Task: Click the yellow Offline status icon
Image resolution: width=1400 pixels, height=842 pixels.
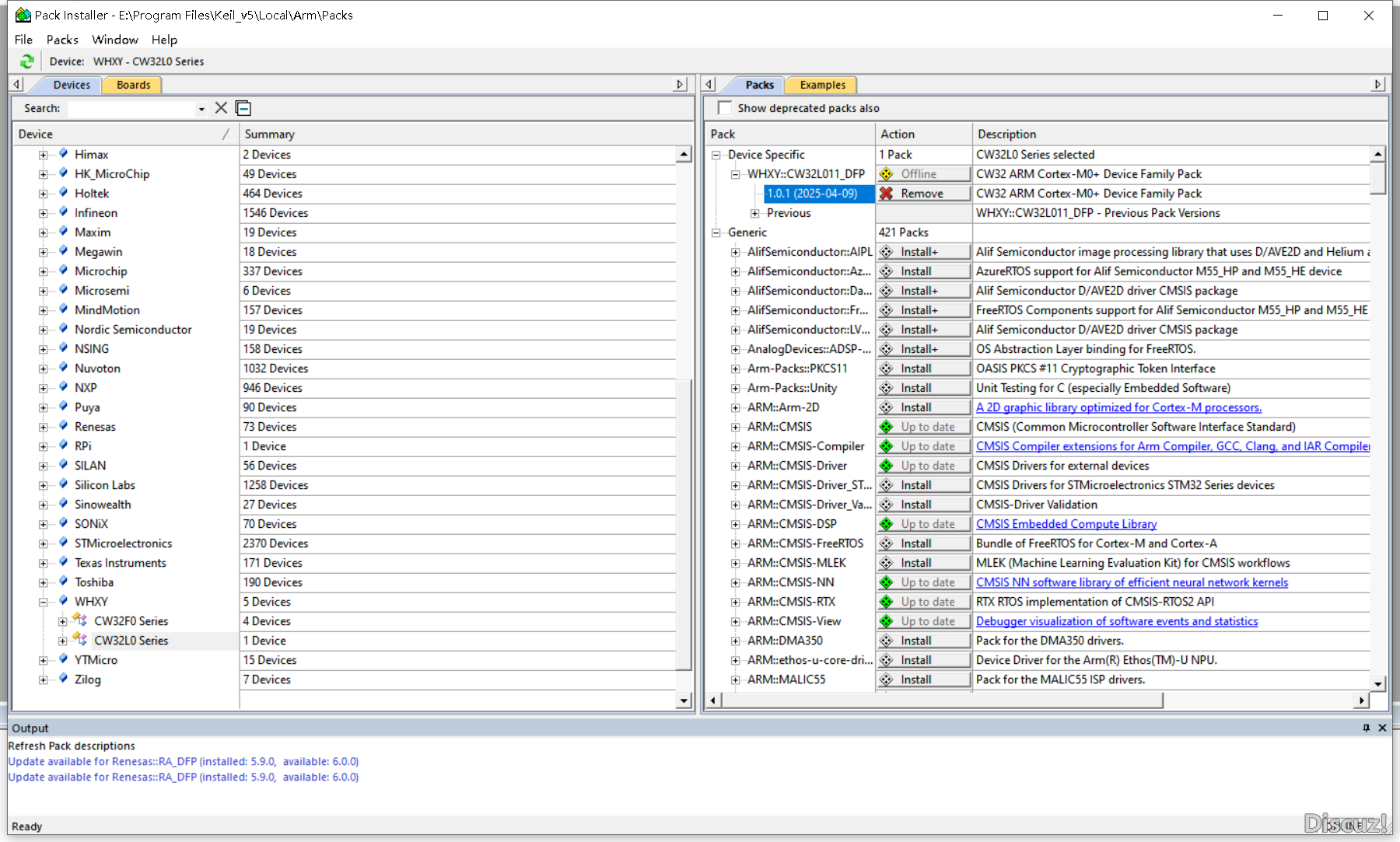Action: pos(886,174)
